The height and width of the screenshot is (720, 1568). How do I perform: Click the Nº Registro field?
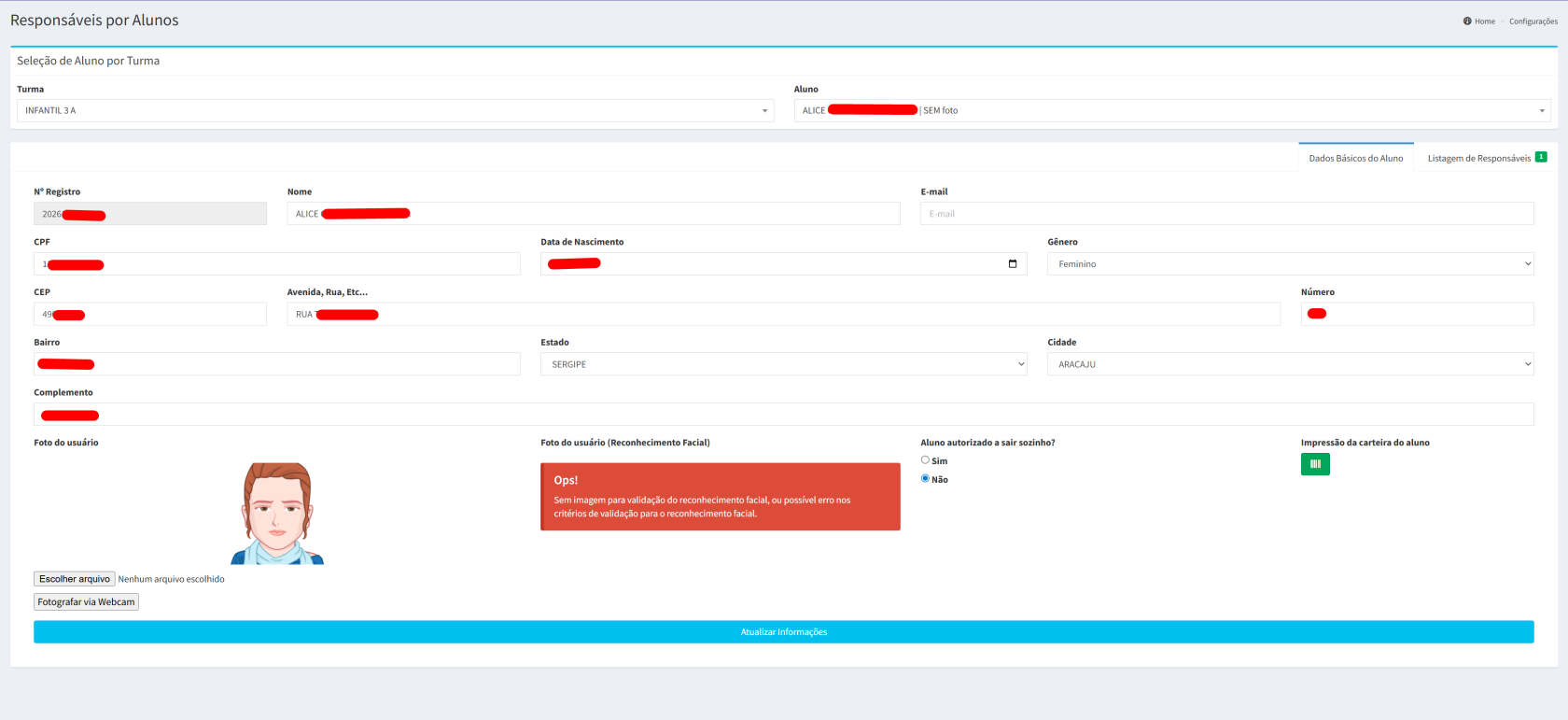point(150,214)
